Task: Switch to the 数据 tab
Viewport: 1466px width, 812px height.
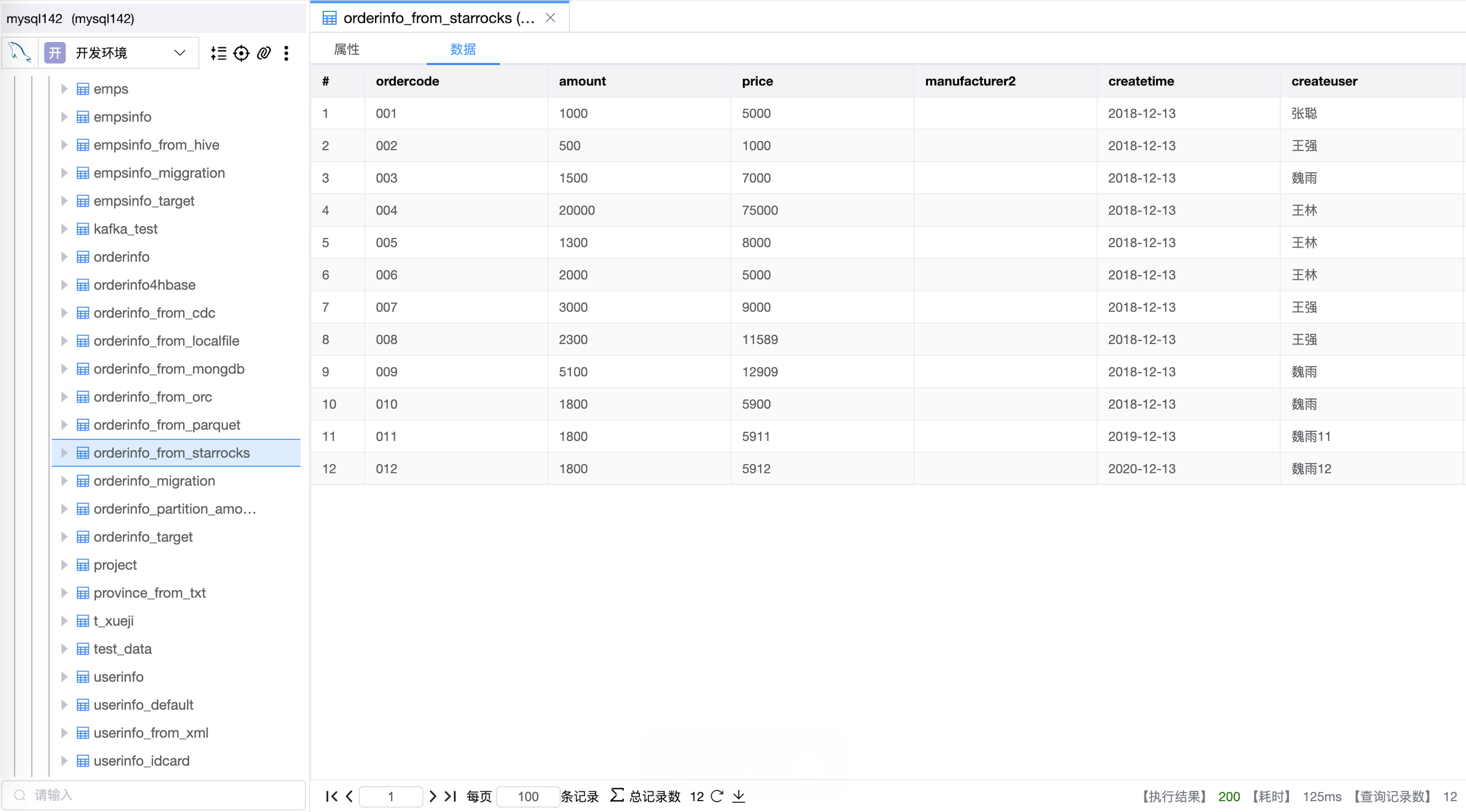Action: pyautogui.click(x=463, y=50)
